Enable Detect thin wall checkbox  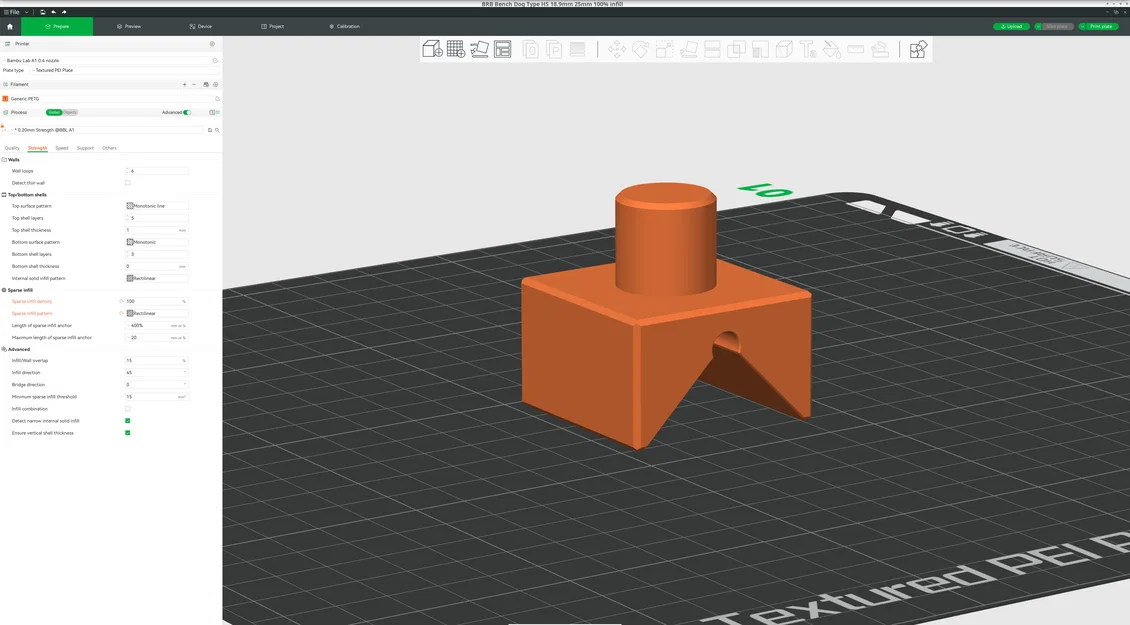[128, 183]
